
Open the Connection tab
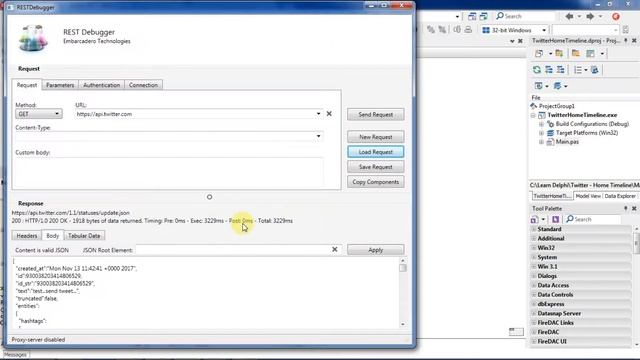click(143, 85)
